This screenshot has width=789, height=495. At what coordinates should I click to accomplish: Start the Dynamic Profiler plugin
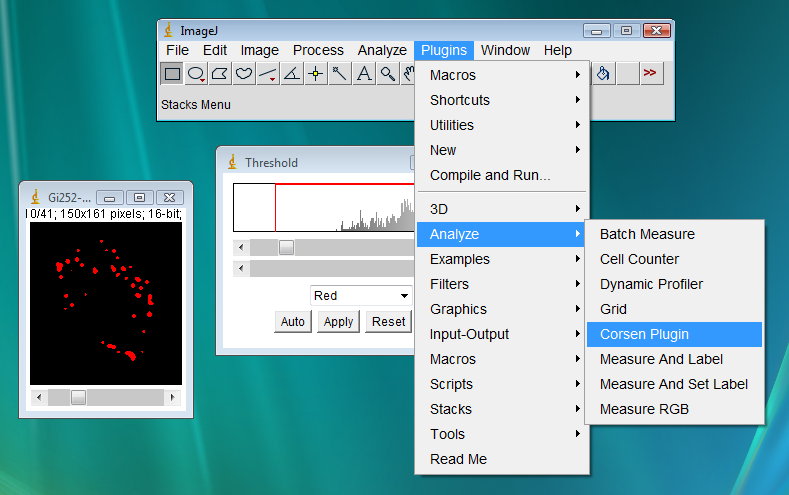click(674, 284)
